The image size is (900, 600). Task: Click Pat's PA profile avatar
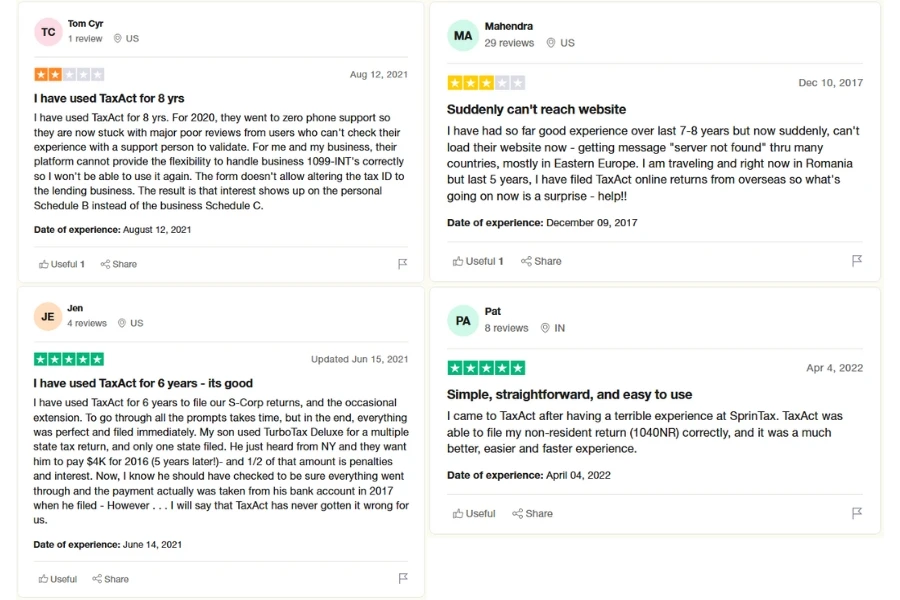(463, 320)
